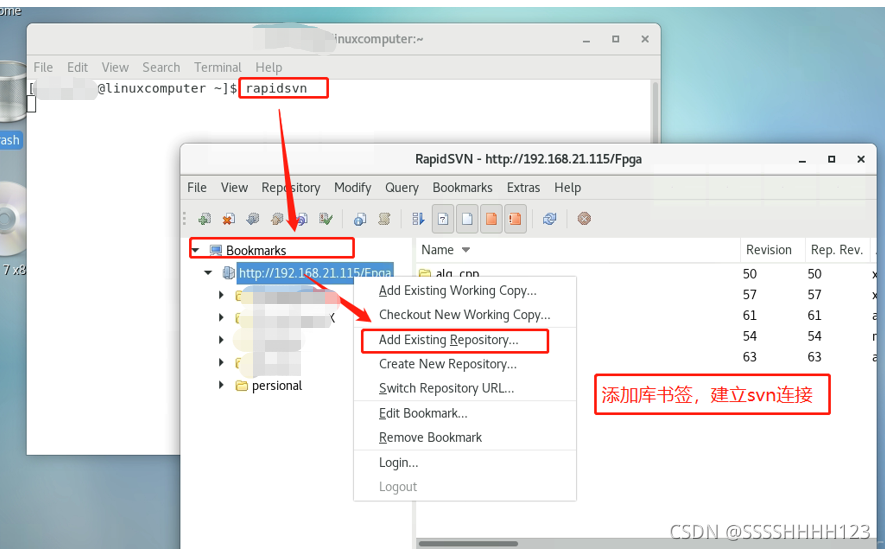Open the Bookmarks menu in menu bar
Image resolution: width=885 pixels, height=550 pixels.
462,187
